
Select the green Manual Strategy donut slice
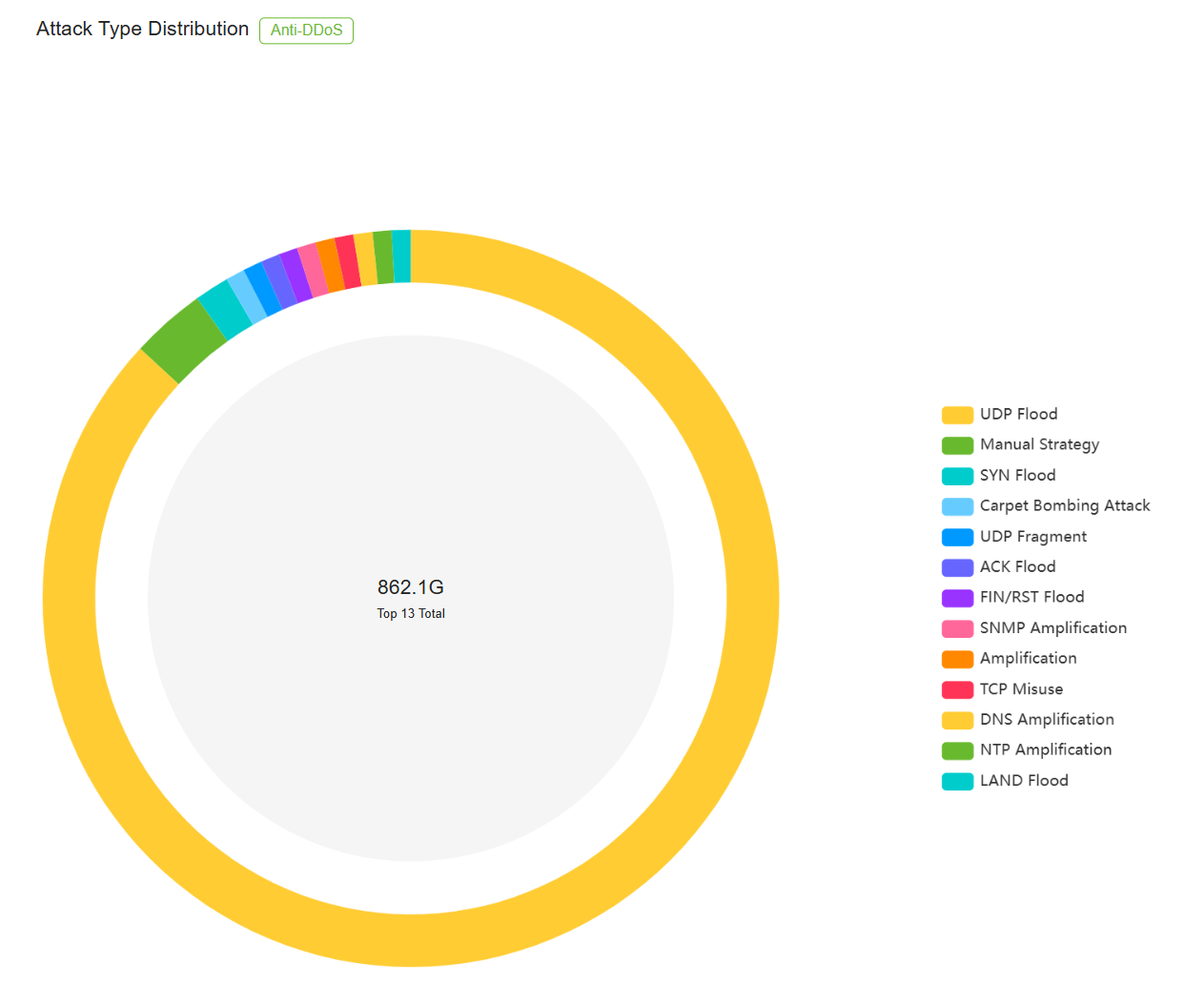click(183, 340)
